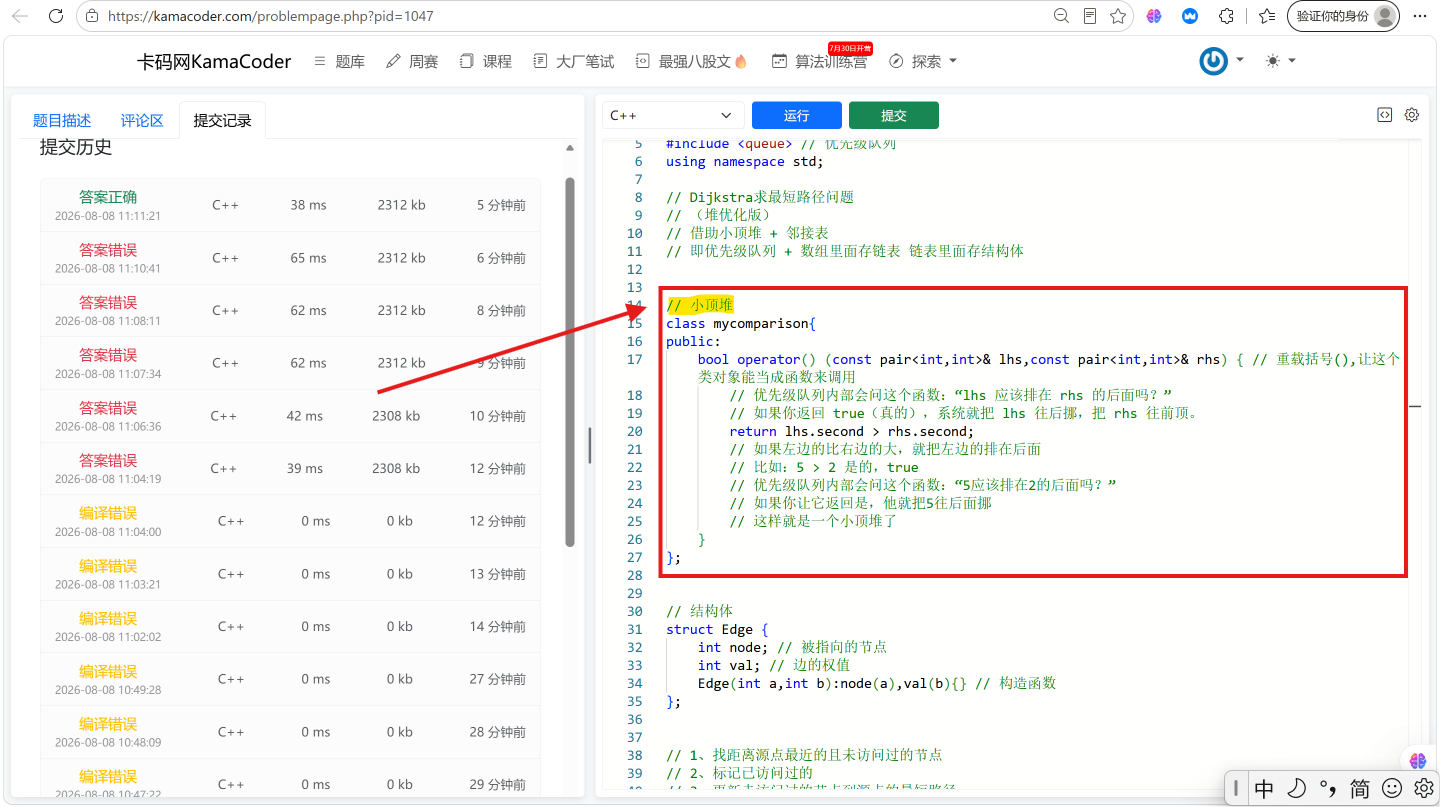
Task: Click the code-brackets icon above the editor
Action: click(x=1384, y=115)
